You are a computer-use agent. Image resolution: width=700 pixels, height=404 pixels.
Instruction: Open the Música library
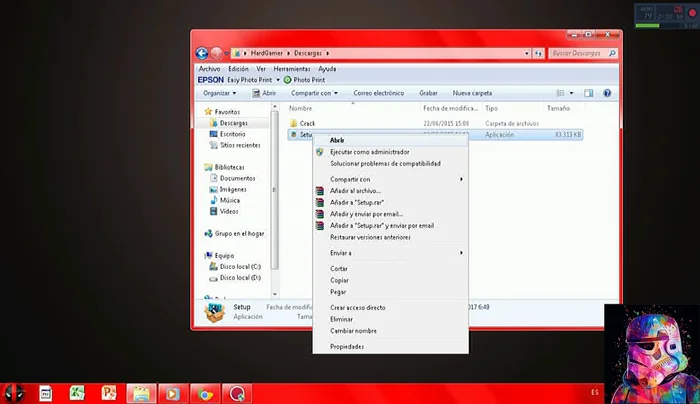(x=229, y=200)
